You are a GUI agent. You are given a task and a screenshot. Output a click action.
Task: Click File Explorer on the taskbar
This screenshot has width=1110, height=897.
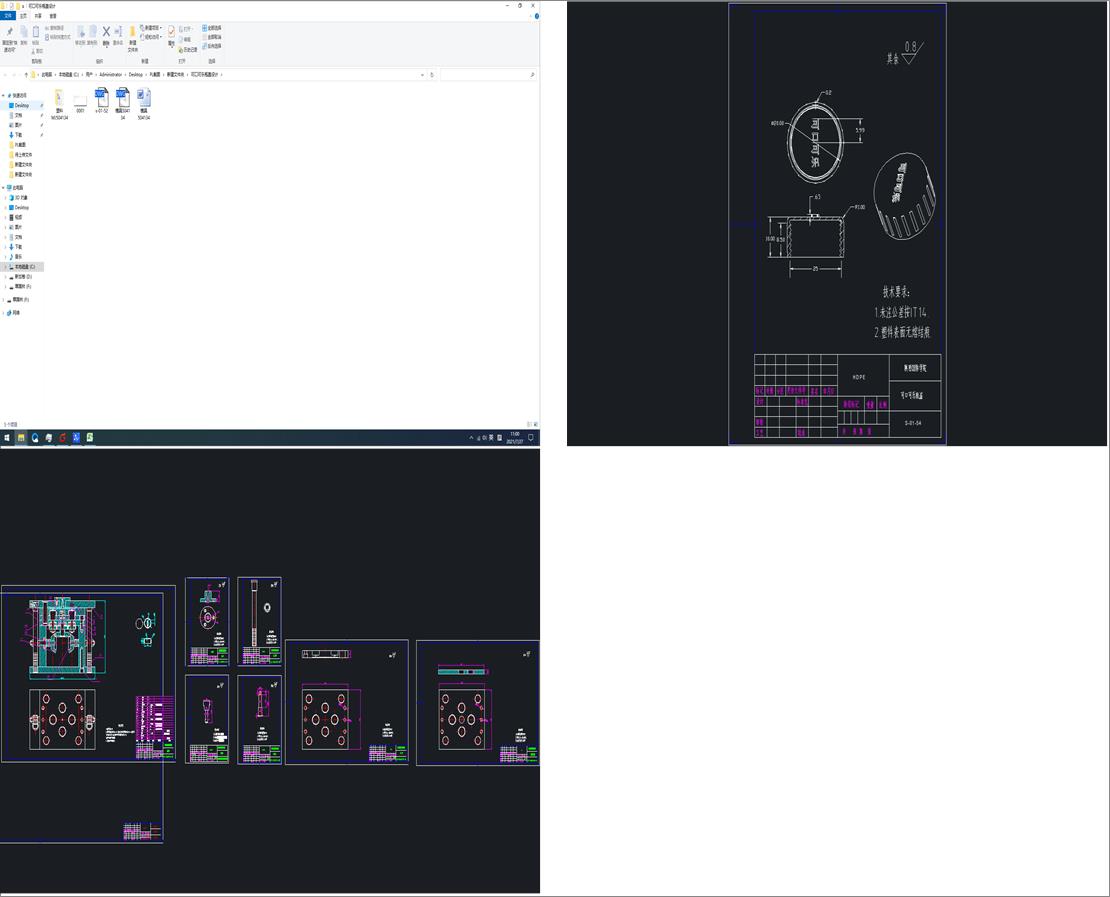[21, 438]
